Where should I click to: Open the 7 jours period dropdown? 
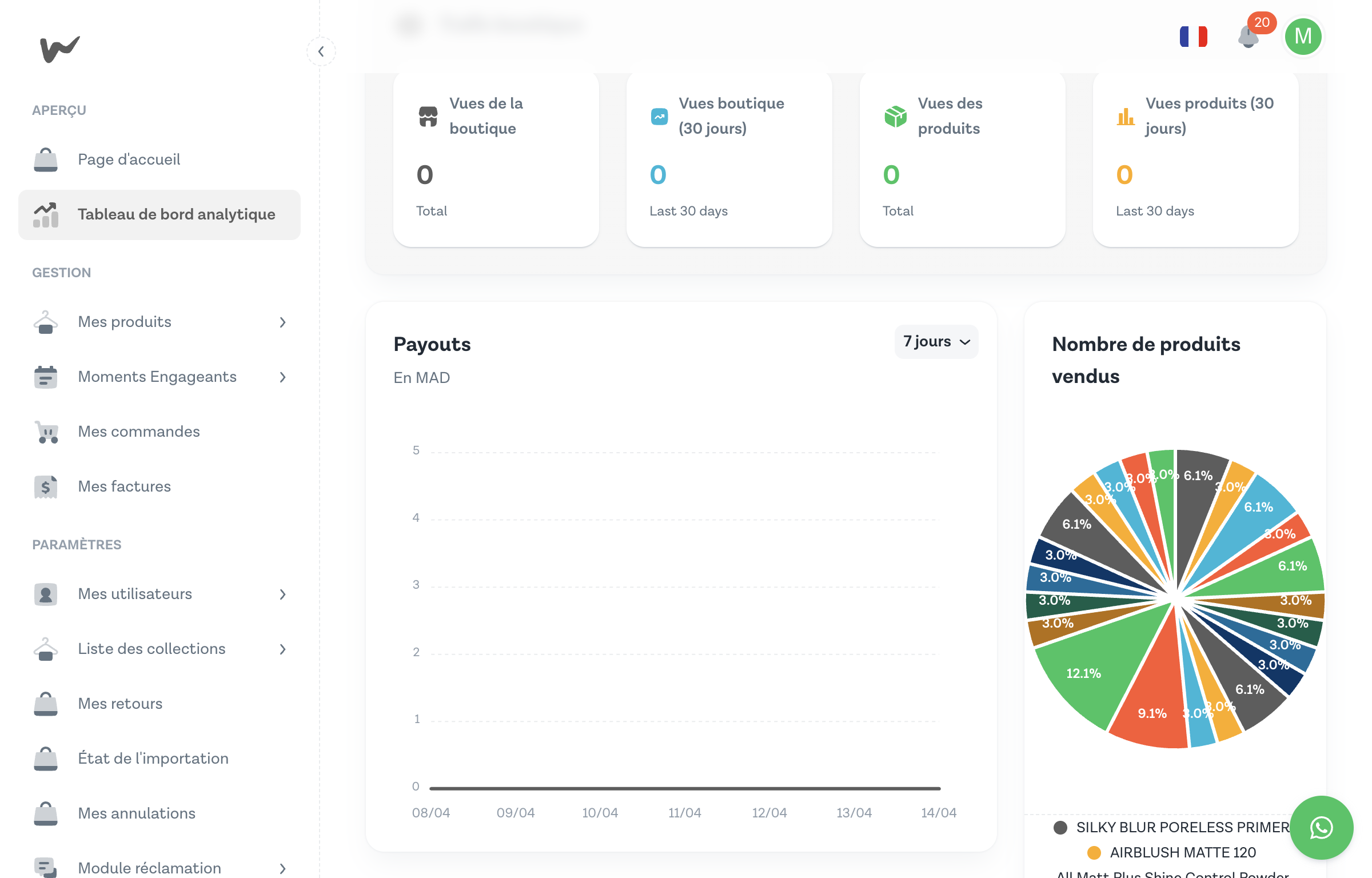(x=936, y=342)
